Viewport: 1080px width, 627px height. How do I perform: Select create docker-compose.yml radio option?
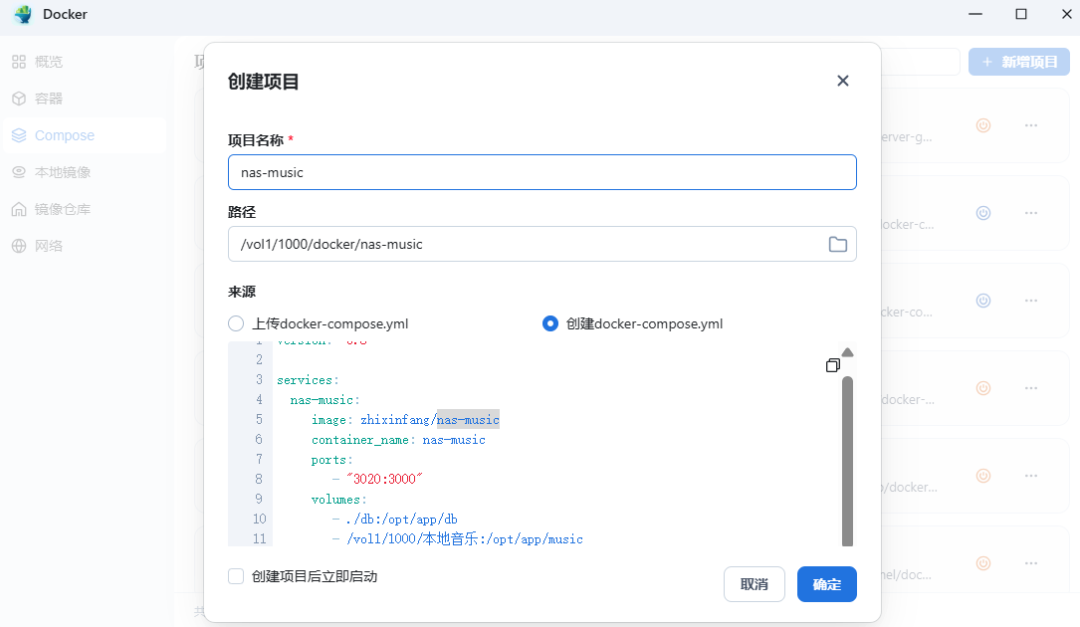pyautogui.click(x=550, y=324)
